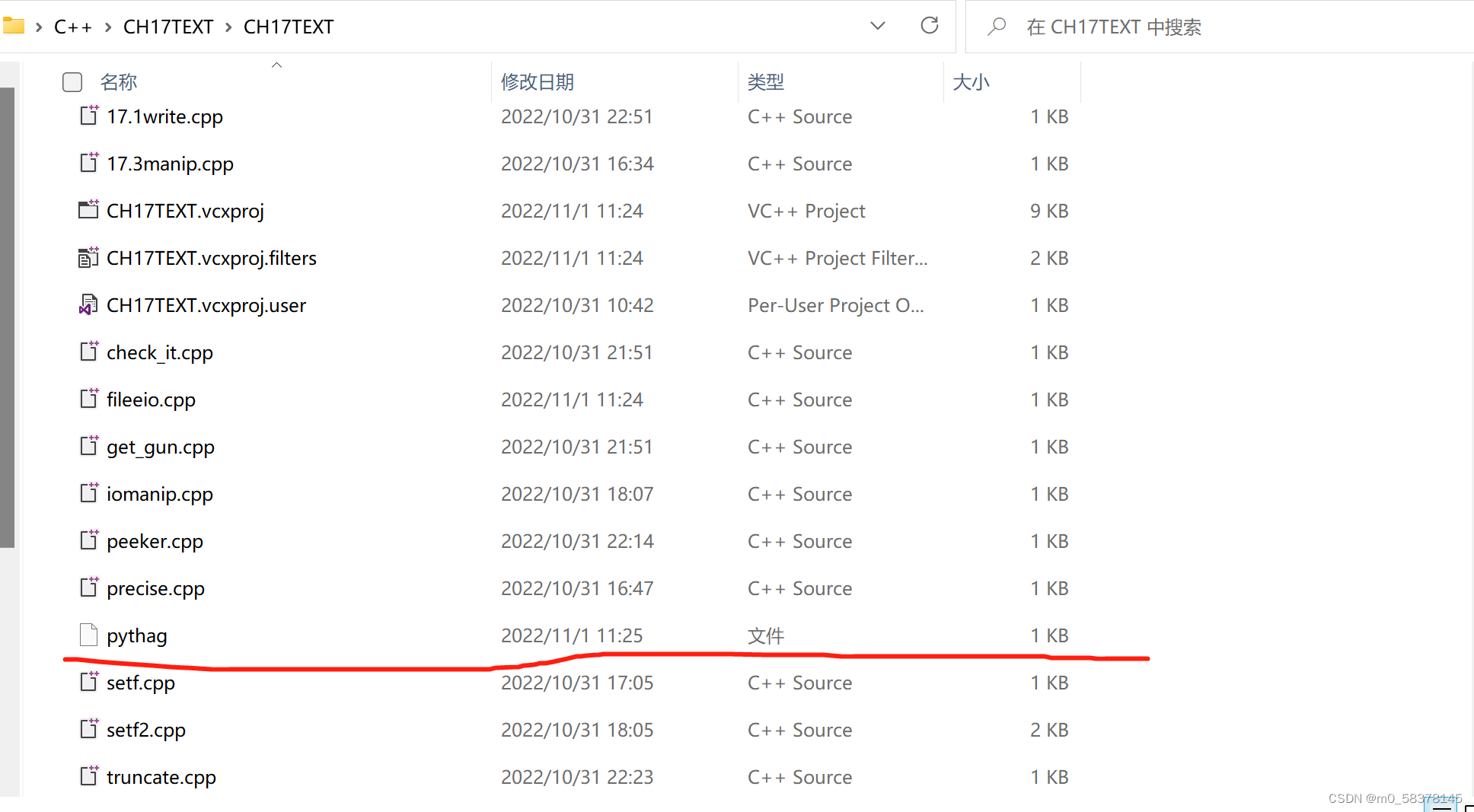
Task: Click the blank file icon beside pythag
Action: pos(88,635)
